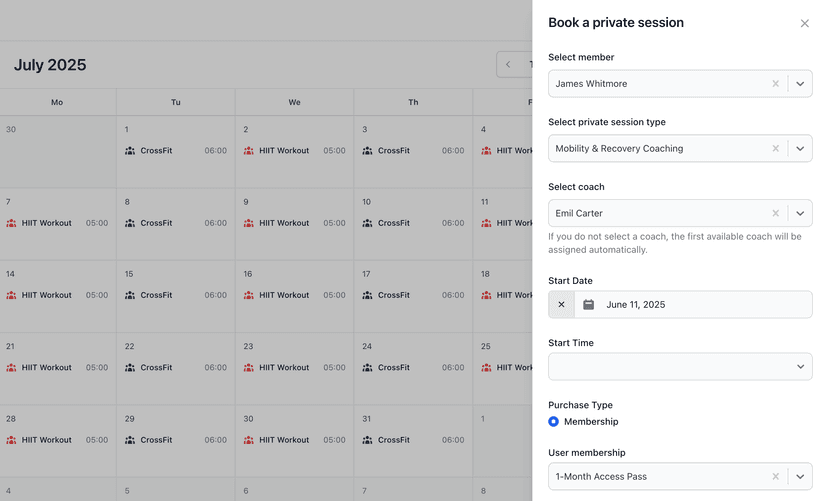Click the group icon of July 22 CrossFit
This screenshot has width=828, height=501.
[x=130, y=368]
